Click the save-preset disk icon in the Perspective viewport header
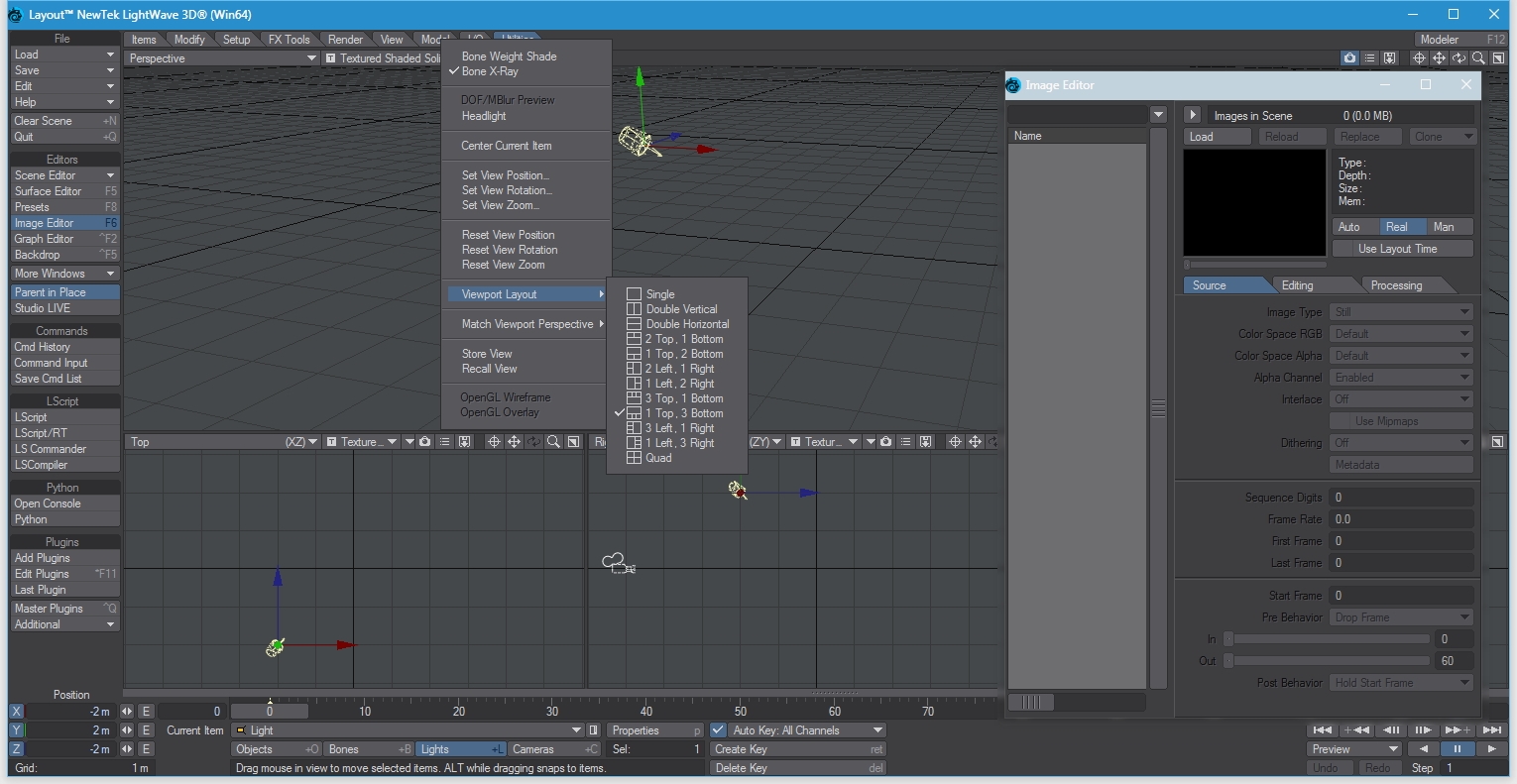The image size is (1517, 784). [1389, 58]
